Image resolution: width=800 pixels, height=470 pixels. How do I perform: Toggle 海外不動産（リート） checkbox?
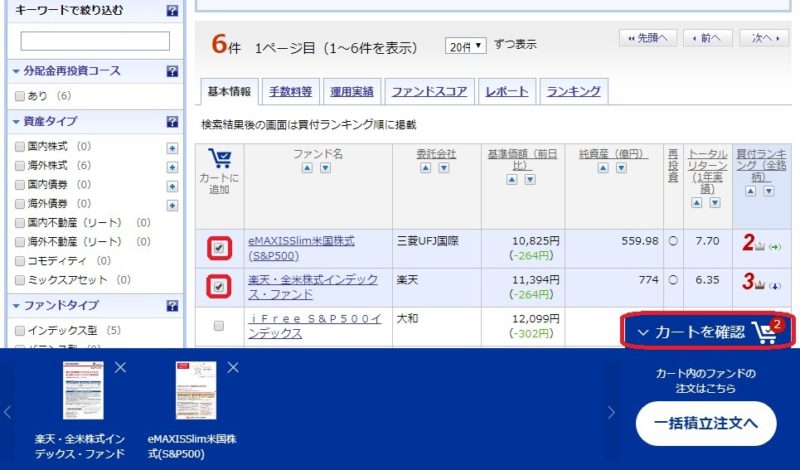pos(20,242)
